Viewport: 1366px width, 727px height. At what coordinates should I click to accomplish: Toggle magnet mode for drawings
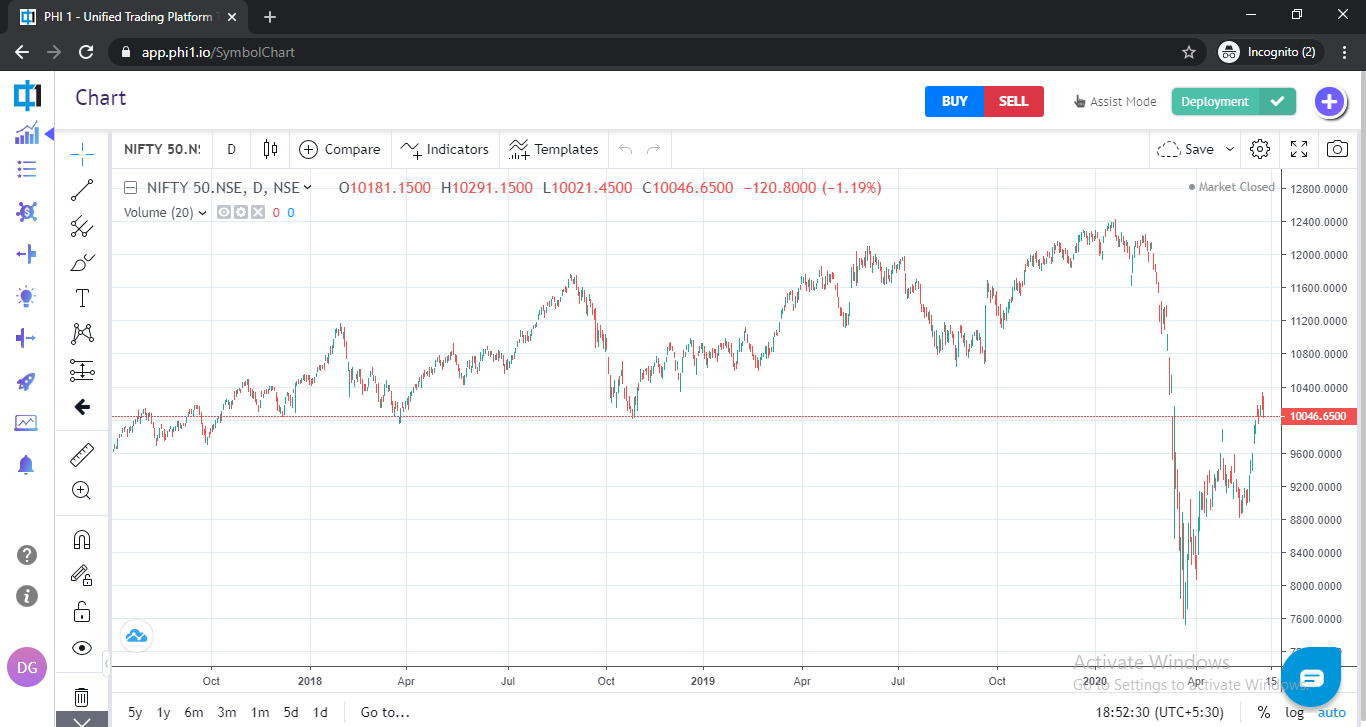tap(82, 540)
